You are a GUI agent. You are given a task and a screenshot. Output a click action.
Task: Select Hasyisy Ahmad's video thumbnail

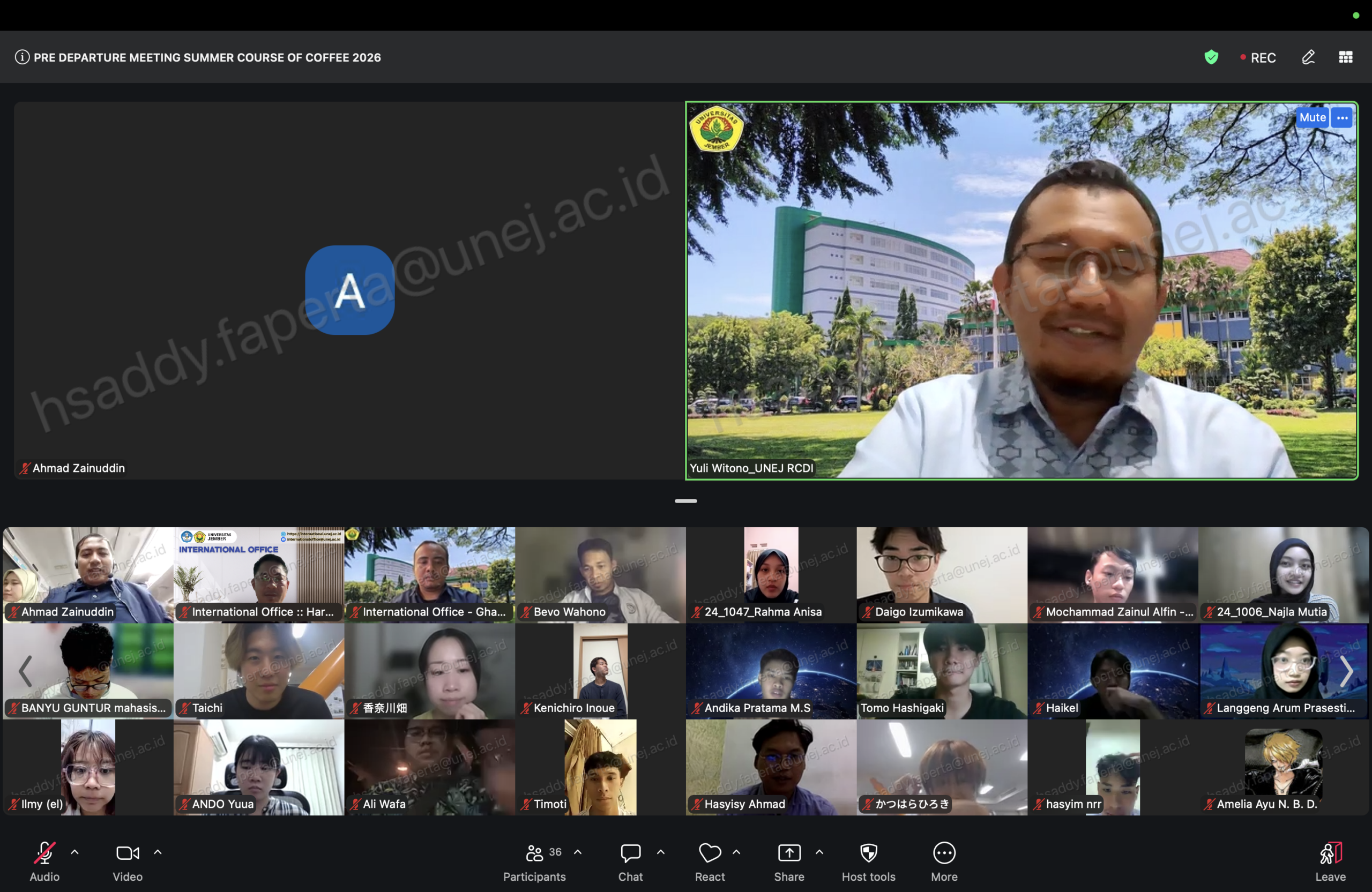(771, 767)
